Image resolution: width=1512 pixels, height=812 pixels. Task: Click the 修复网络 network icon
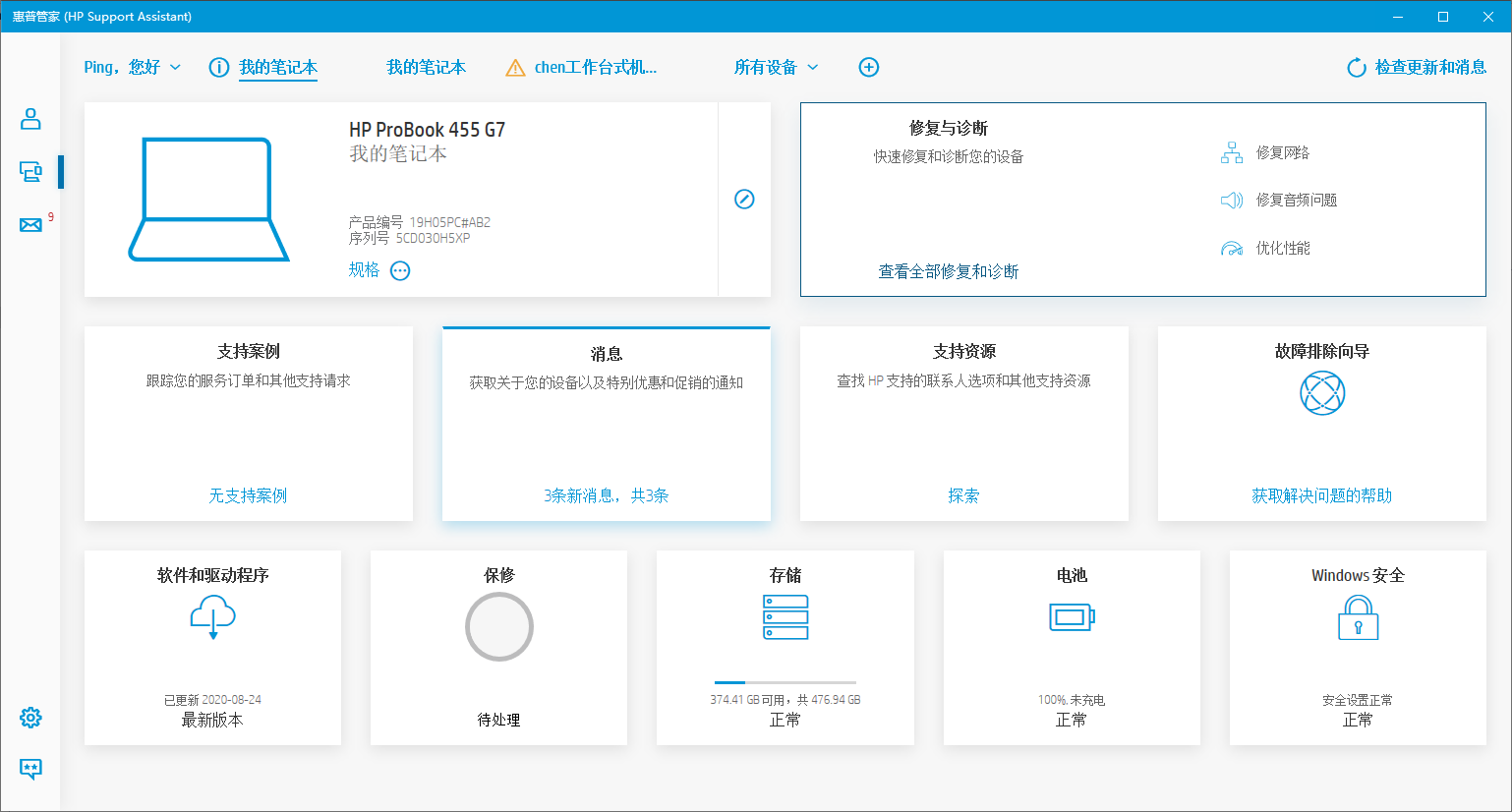coord(1232,152)
